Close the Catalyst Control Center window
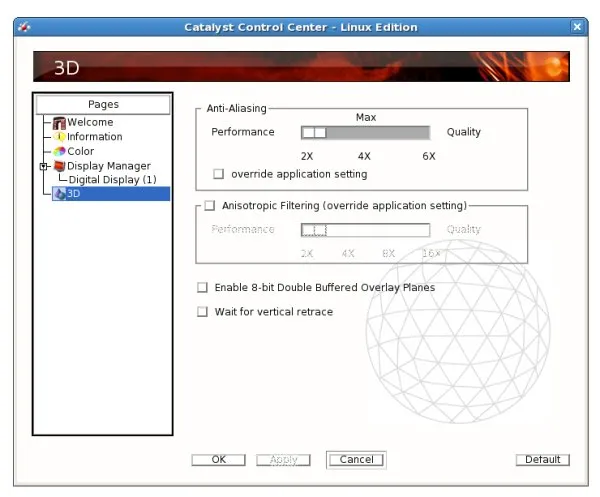 tap(577, 27)
